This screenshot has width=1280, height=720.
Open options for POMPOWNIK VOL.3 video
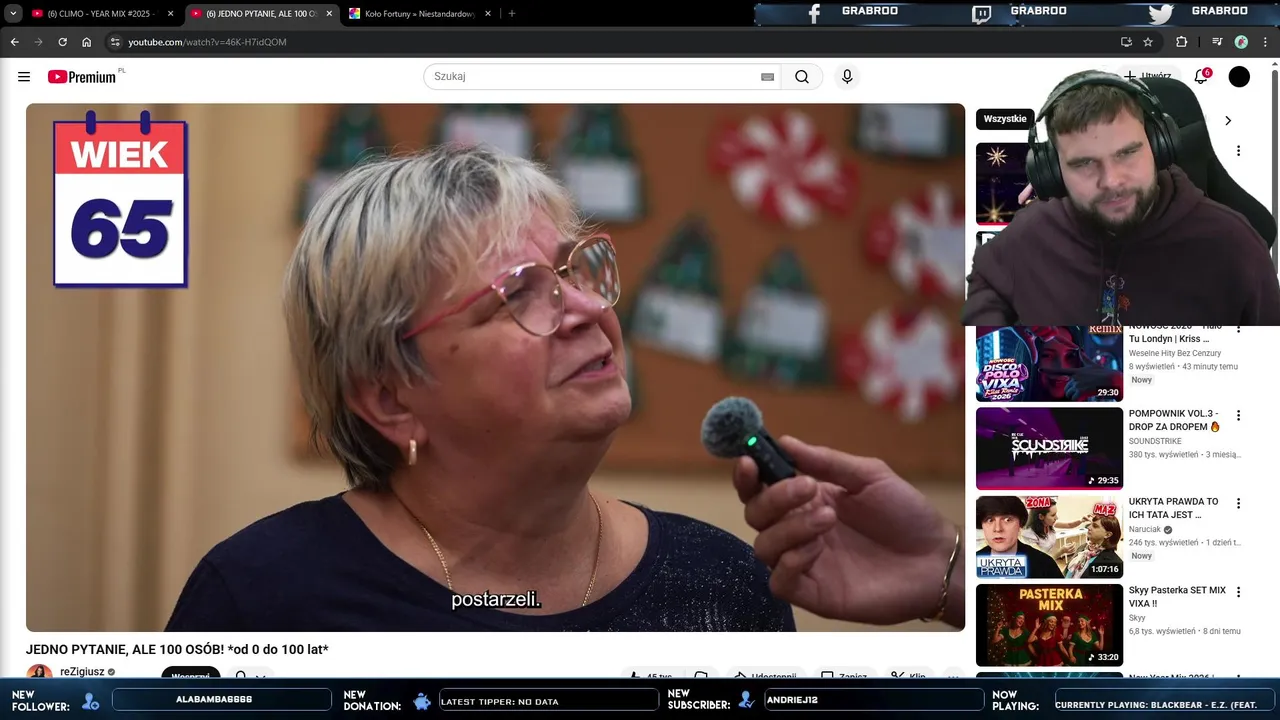[1238, 415]
